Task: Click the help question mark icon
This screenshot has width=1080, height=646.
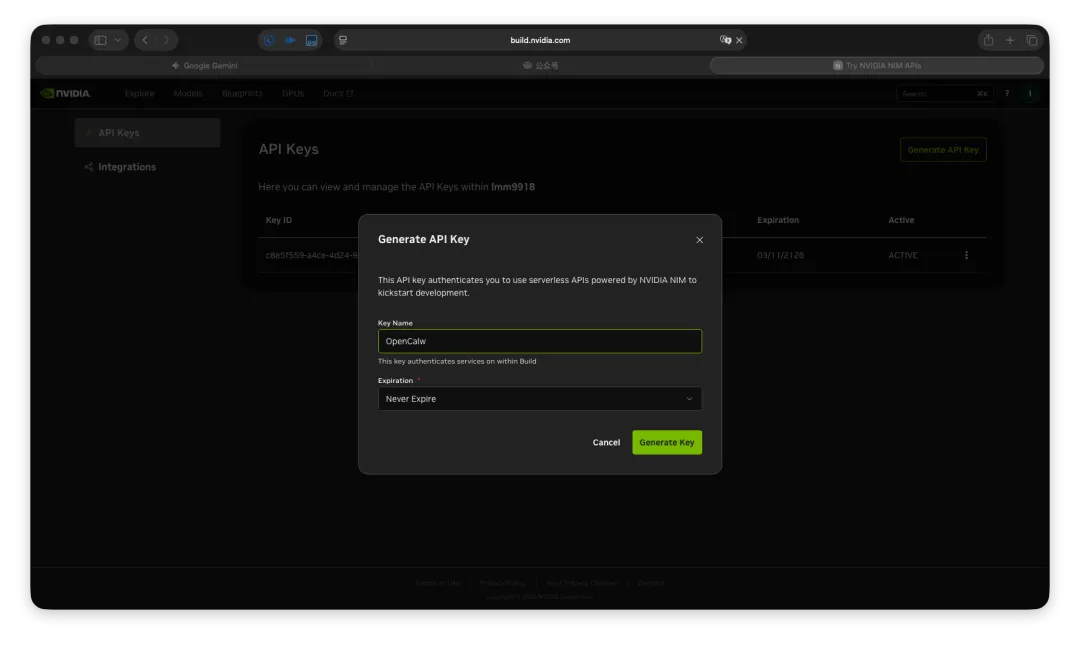Action: click(x=1007, y=93)
